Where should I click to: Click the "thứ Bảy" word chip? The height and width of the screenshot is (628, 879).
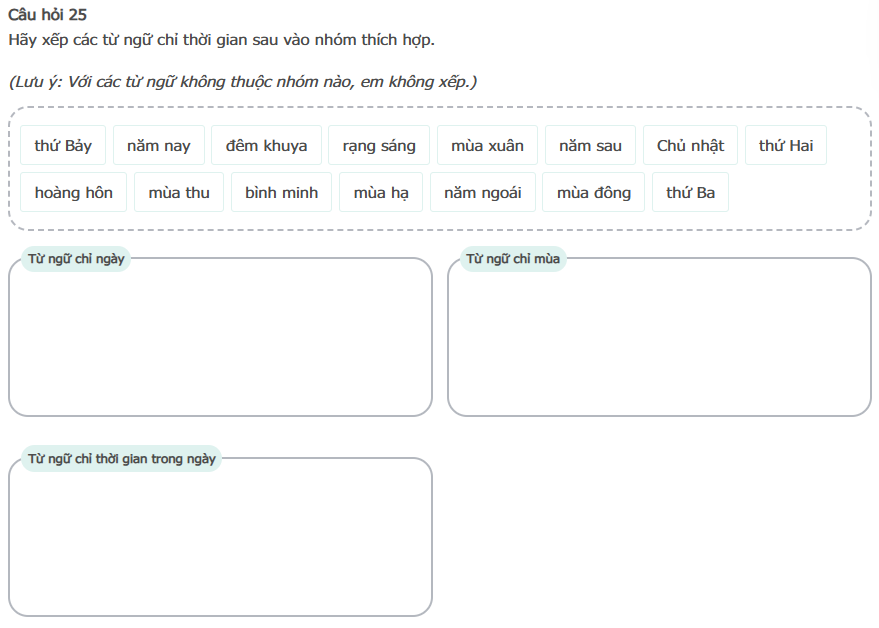pos(63,146)
